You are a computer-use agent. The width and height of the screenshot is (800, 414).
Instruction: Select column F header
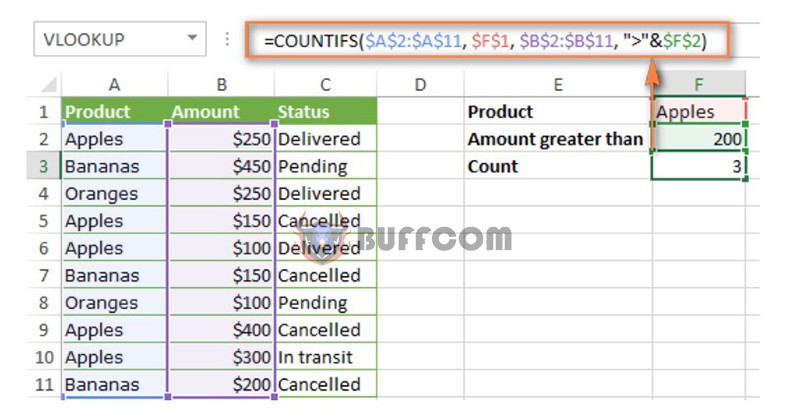coord(698,84)
